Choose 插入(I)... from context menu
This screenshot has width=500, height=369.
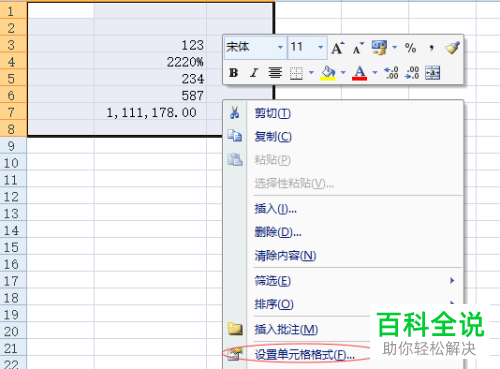(343, 209)
